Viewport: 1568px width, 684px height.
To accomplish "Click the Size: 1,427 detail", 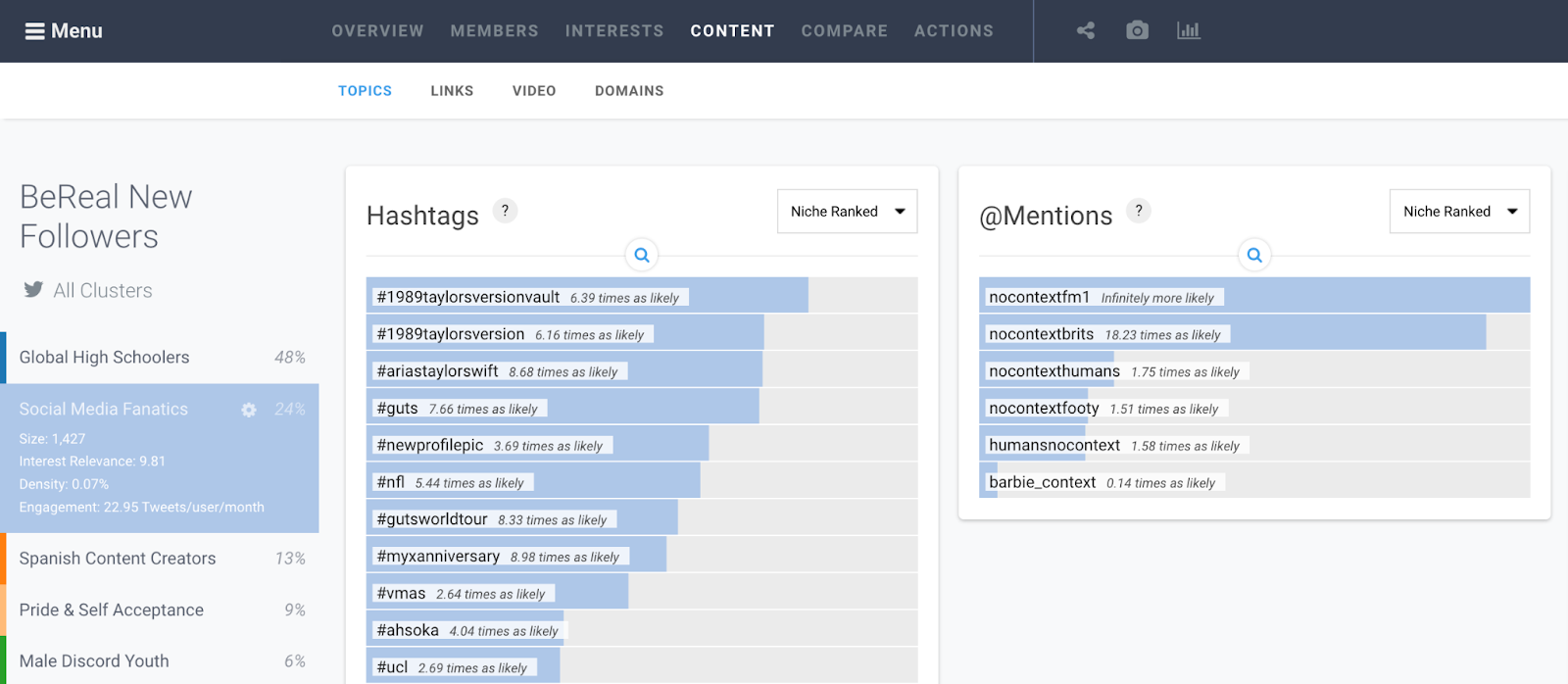I will 52,439.
